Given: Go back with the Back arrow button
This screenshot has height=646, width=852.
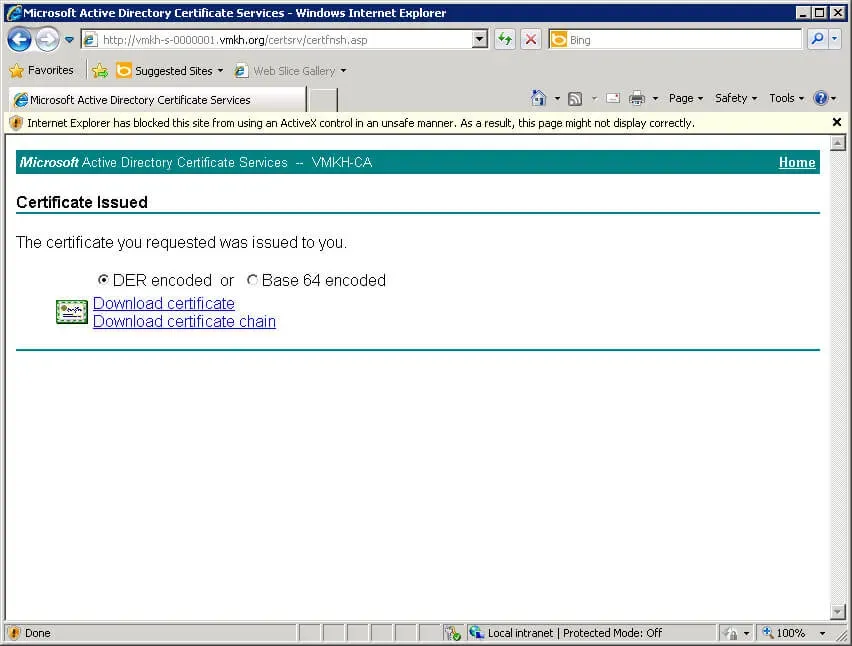Looking at the screenshot, I should 20,40.
